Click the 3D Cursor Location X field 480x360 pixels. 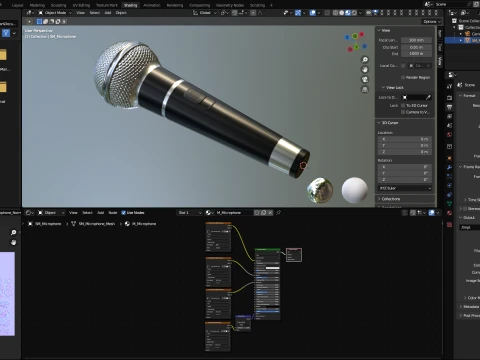click(x=405, y=139)
